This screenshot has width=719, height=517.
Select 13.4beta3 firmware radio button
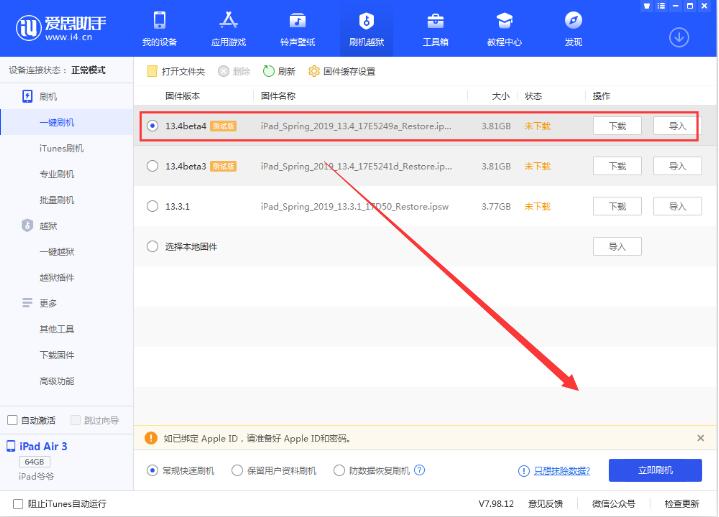tap(153, 166)
